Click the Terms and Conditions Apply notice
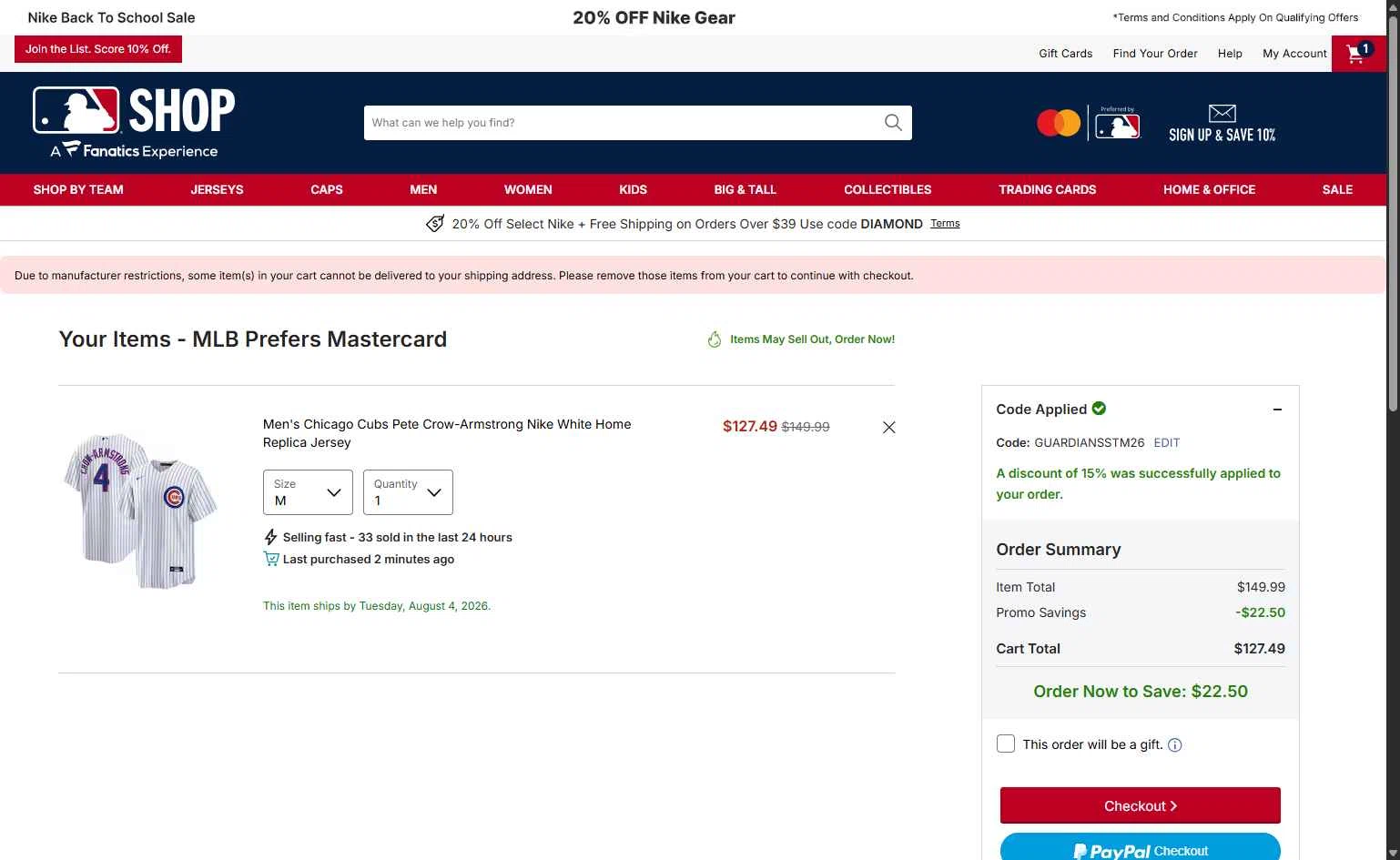This screenshot has height=860, width=1400. coord(1235,17)
